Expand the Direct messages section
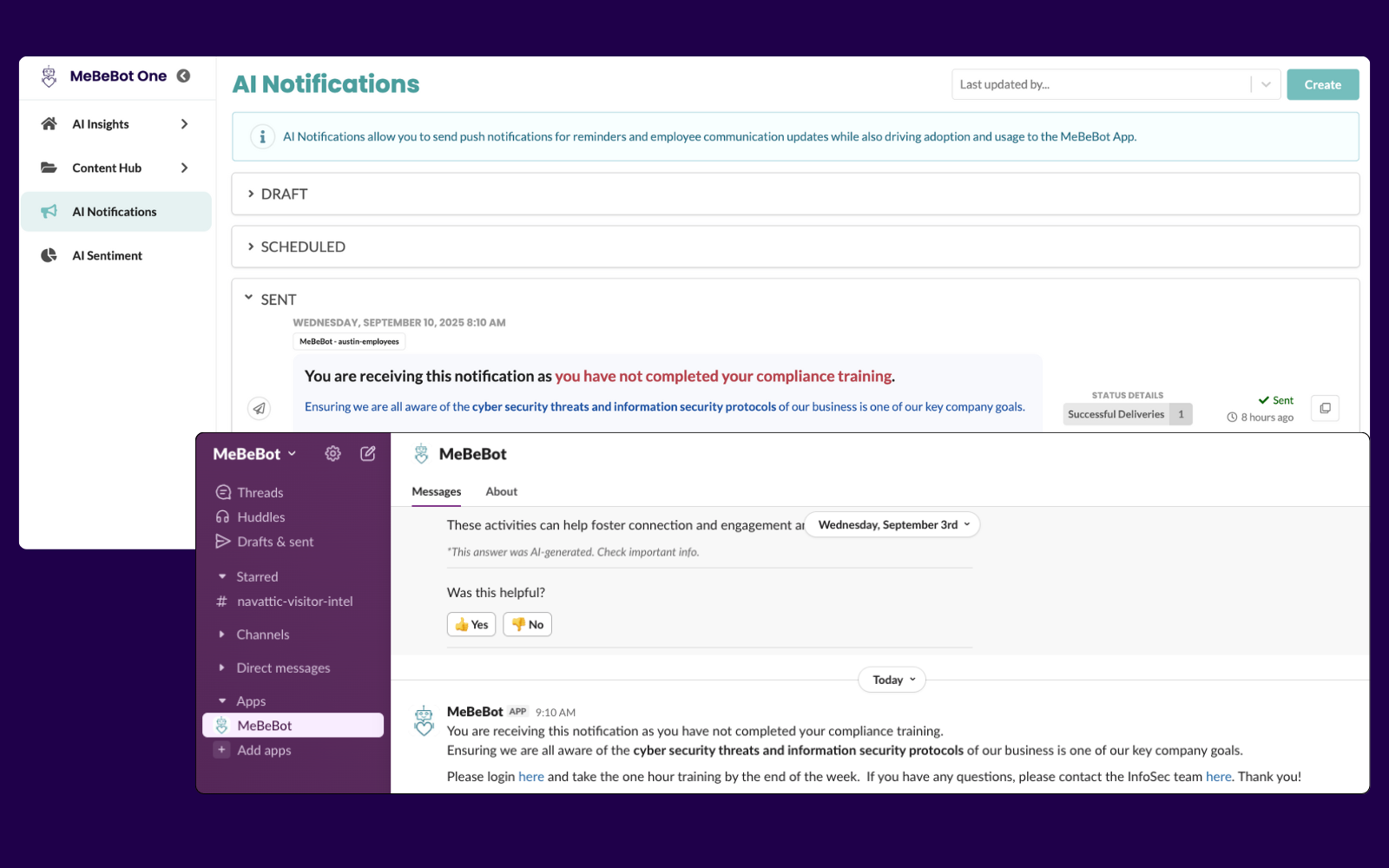 (222, 667)
